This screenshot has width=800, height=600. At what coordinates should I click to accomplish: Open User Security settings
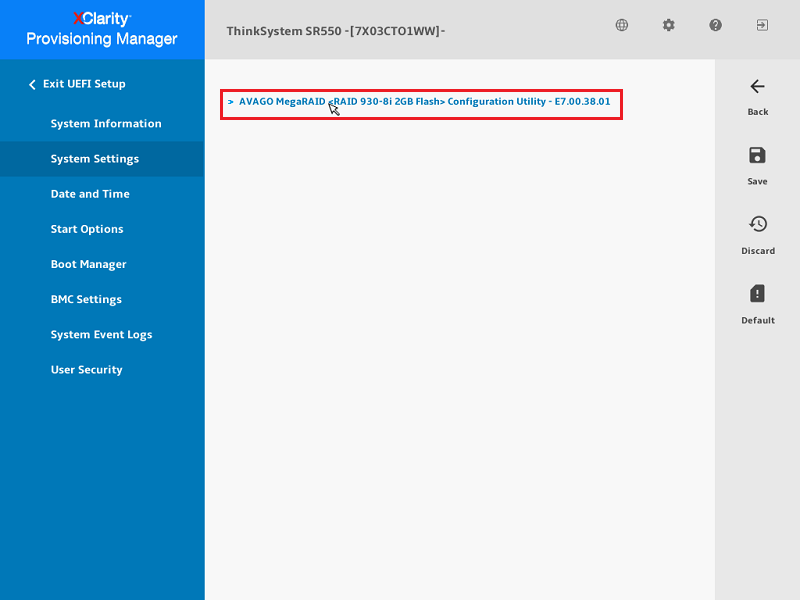(86, 370)
